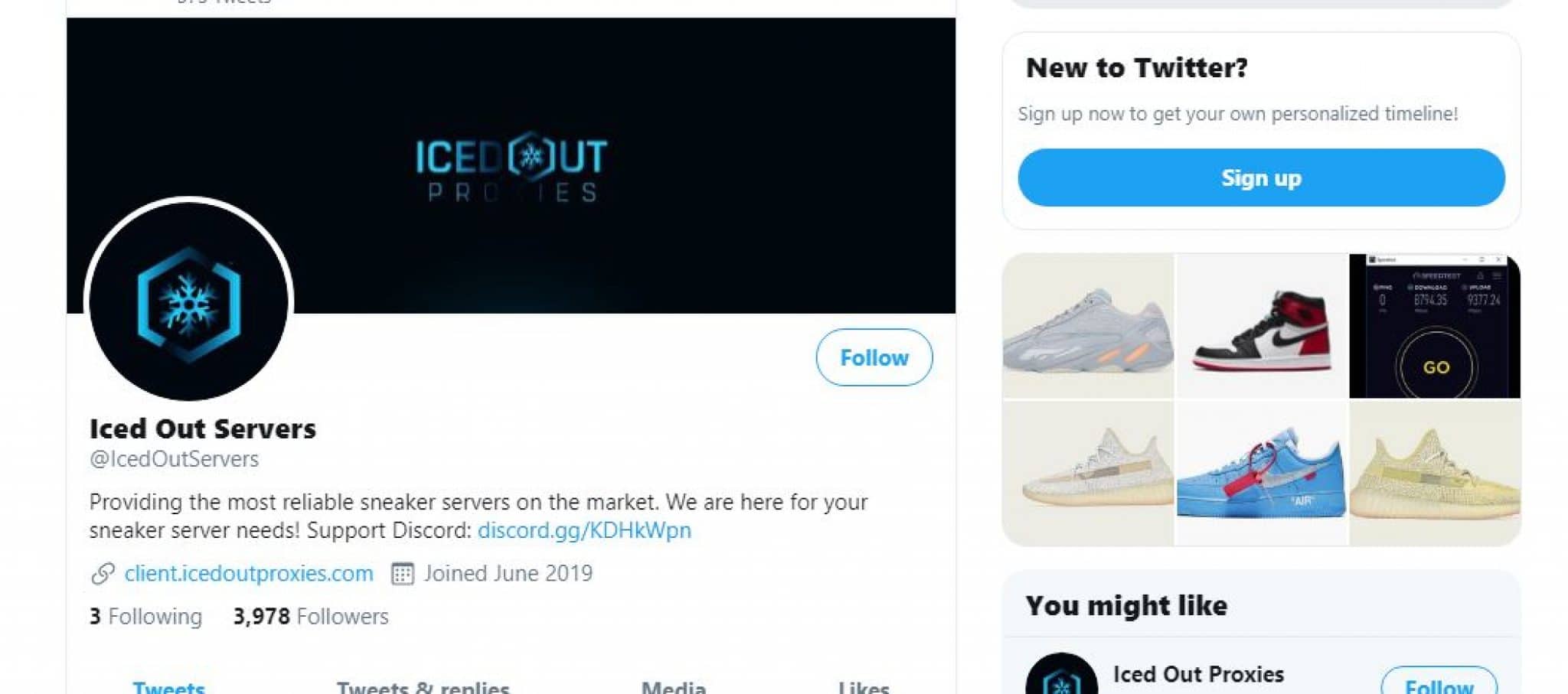This screenshot has width=1568, height=694.
Task: Follow Iced Out Proxies in suggestions
Action: tap(1439, 683)
